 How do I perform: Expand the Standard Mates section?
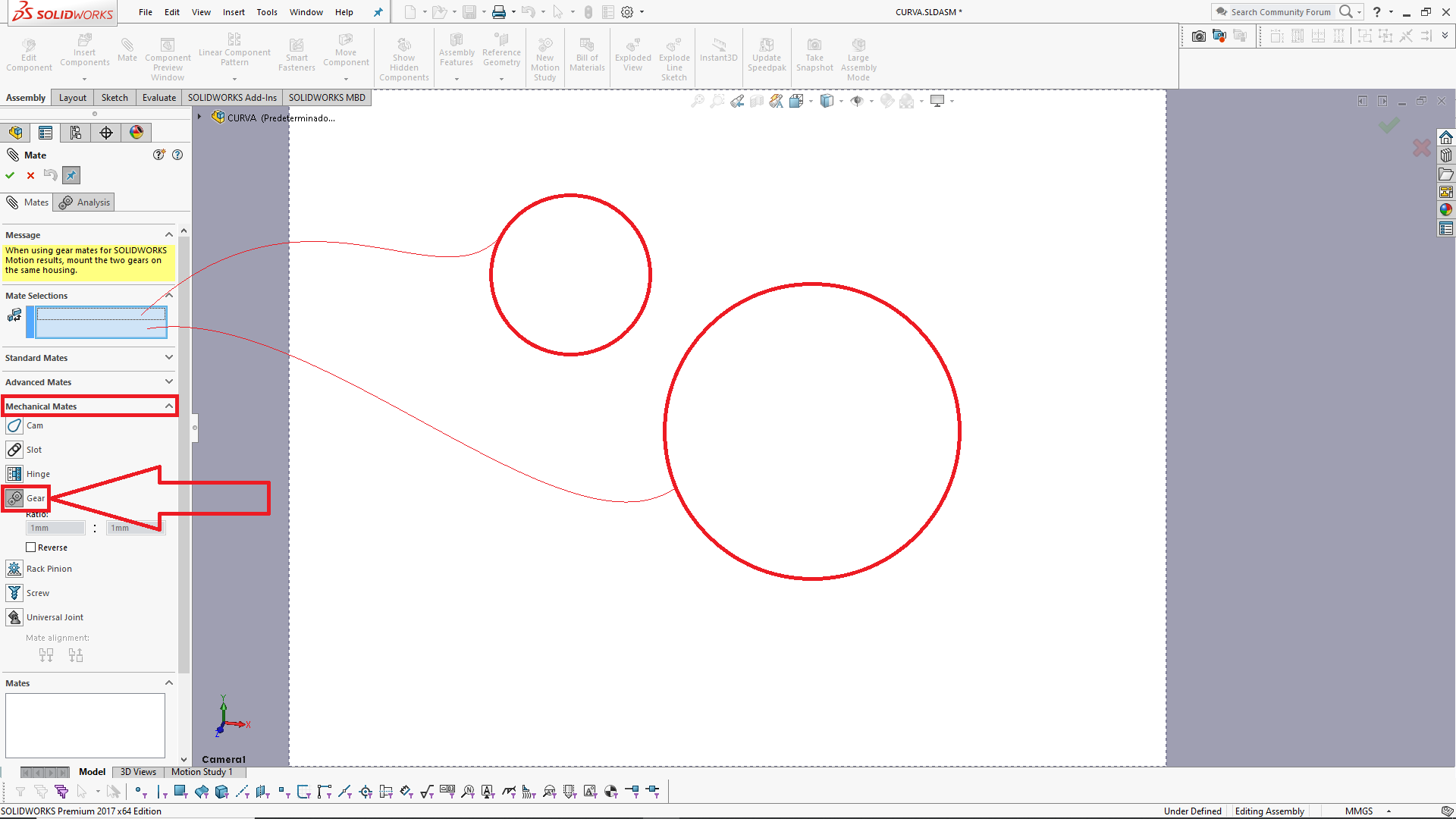pyautogui.click(x=168, y=357)
